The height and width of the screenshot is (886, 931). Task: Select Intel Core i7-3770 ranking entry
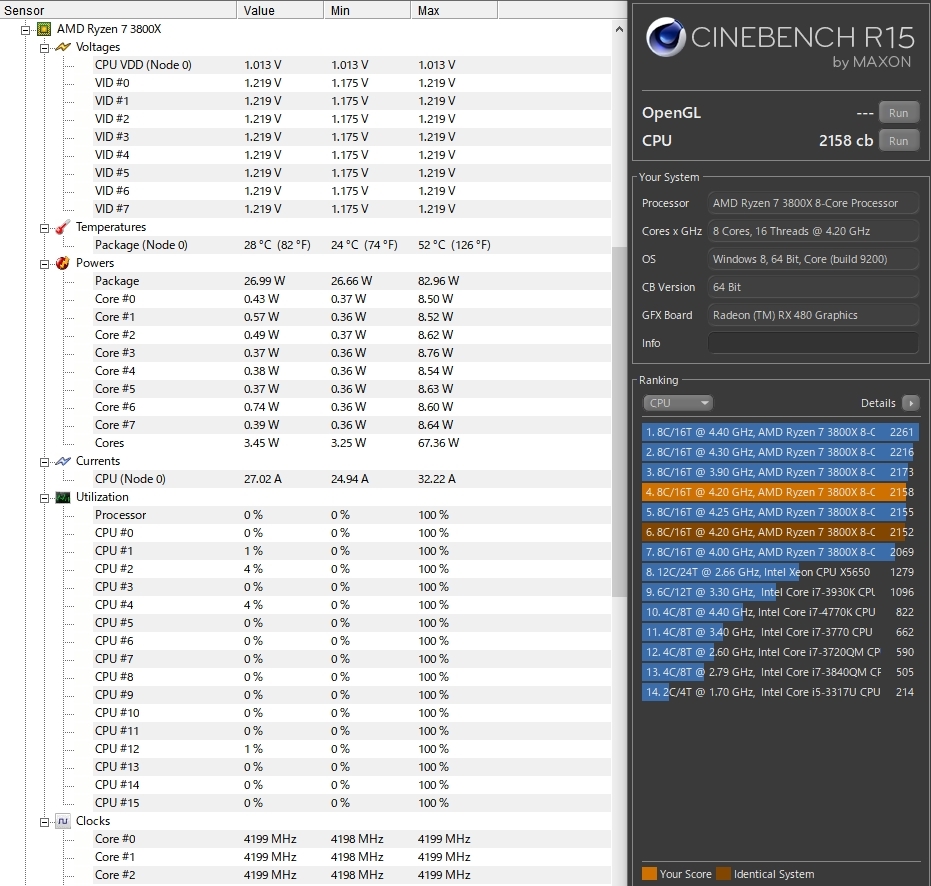pyautogui.click(x=780, y=632)
